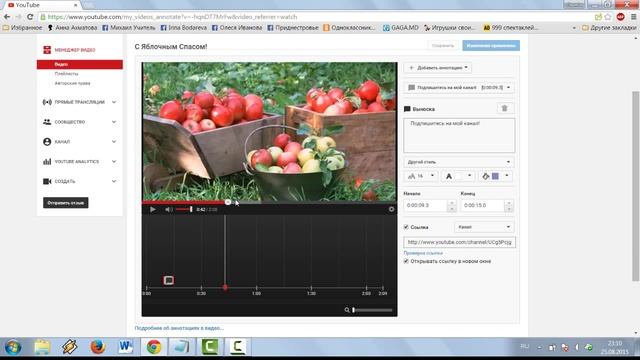640x360 pixels.
Task: Click the plus icon in Add annotation button
Action: click(x=411, y=68)
